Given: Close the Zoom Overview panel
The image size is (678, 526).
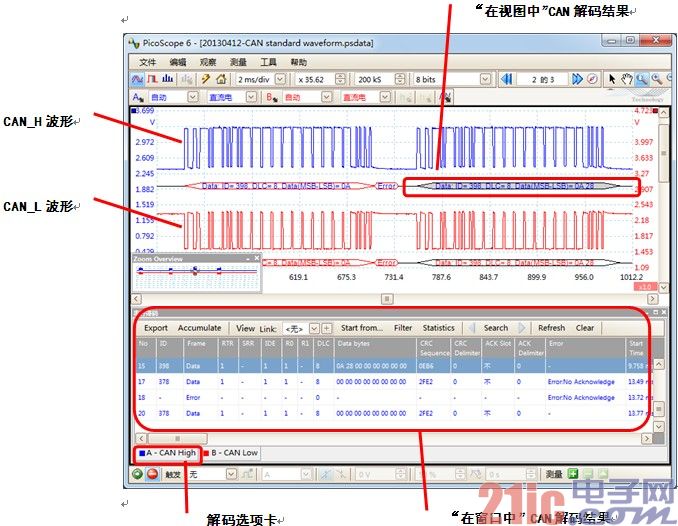Looking at the screenshot, I should coord(256,258).
